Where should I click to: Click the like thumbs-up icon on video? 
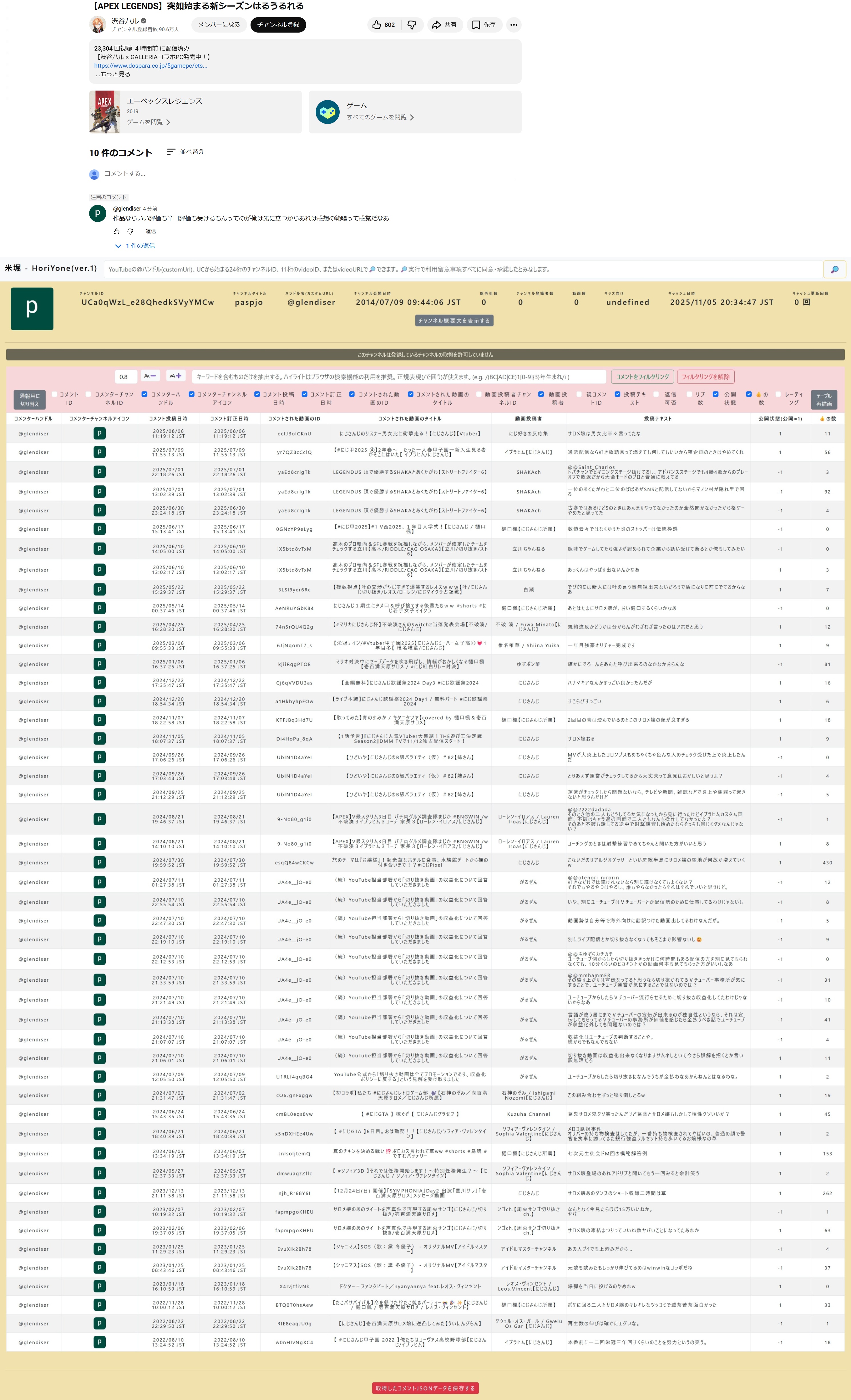tap(377, 25)
